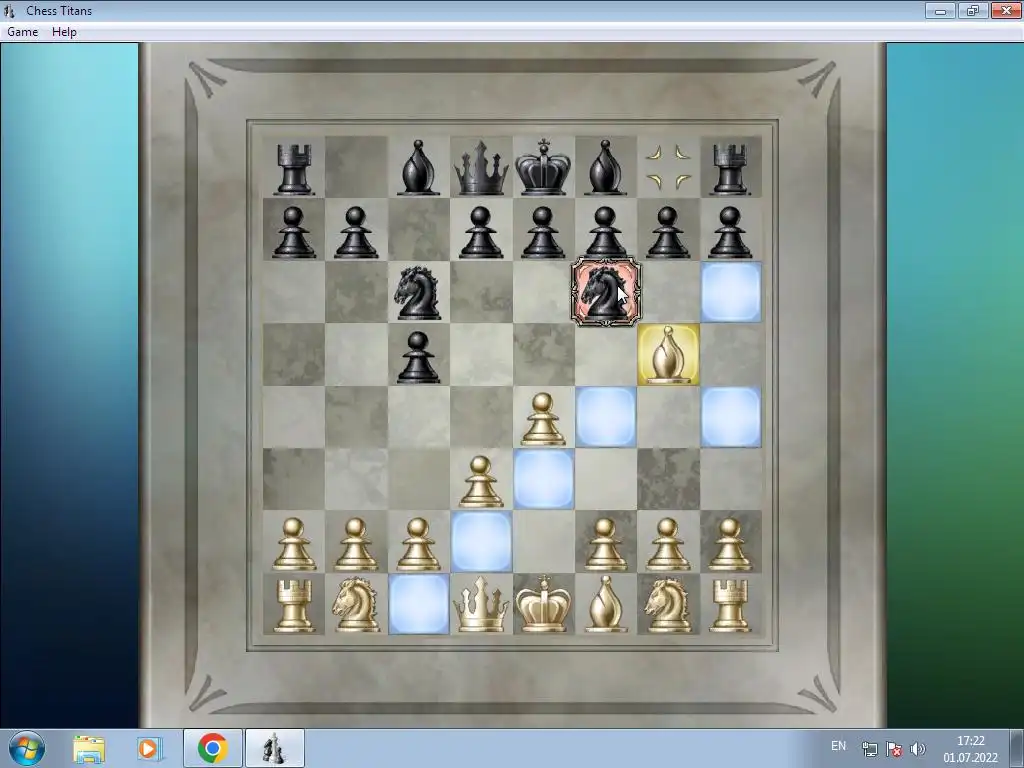1024x768 pixels.
Task: Move the bishop to highlighted square h4
Action: [731, 417]
